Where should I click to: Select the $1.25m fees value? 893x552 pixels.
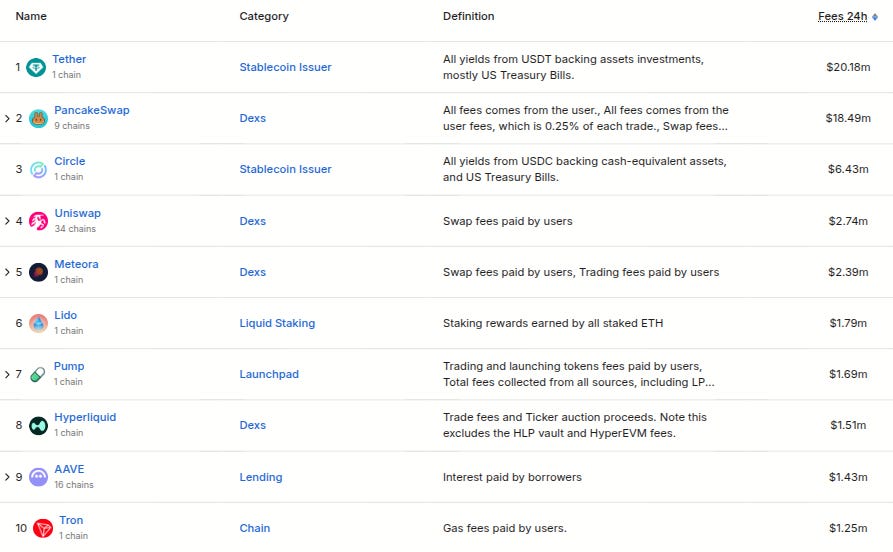click(x=848, y=528)
